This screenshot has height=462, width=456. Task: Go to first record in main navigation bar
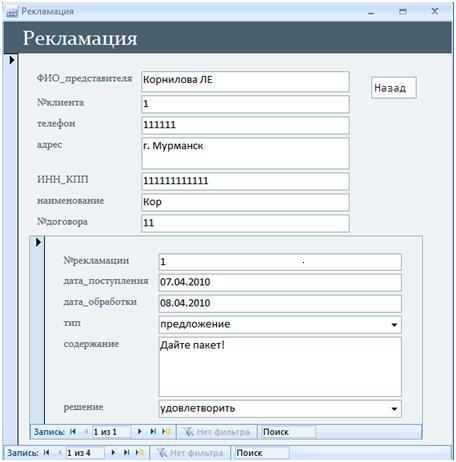coord(47,452)
